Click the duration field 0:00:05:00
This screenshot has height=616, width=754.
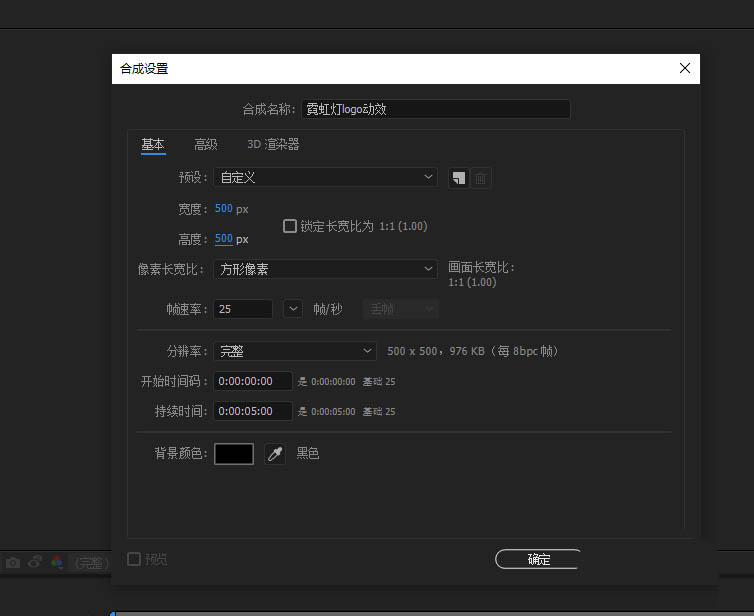pyautogui.click(x=253, y=411)
